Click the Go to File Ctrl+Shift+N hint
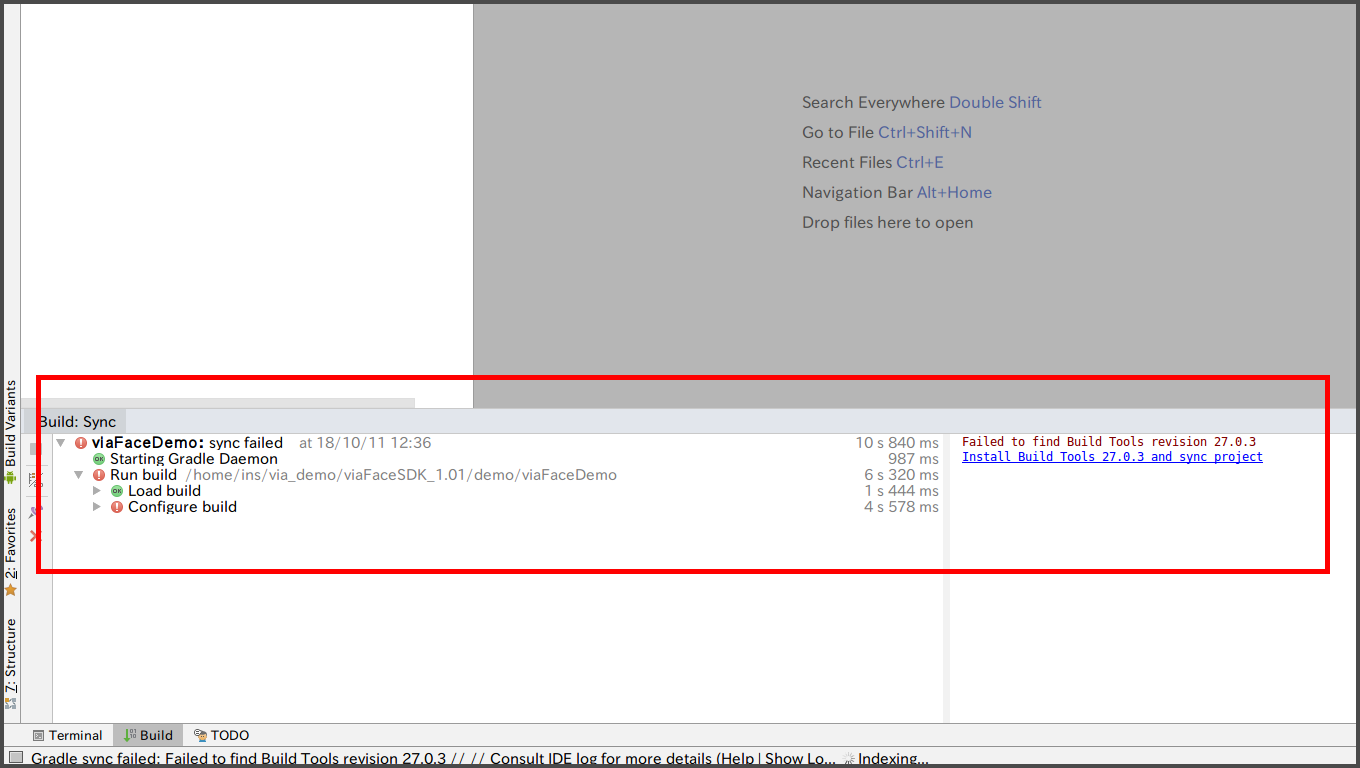The width and height of the screenshot is (1360, 768). 887,132
